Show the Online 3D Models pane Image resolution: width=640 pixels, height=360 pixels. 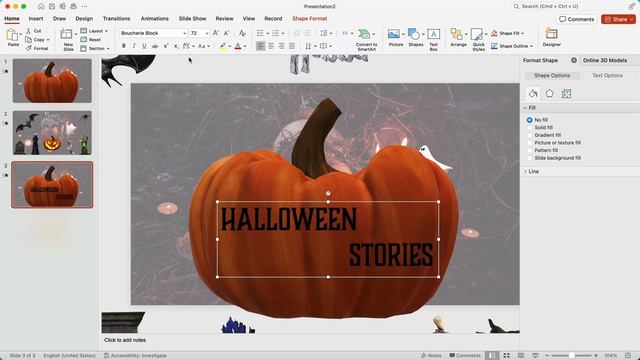[x=604, y=60]
